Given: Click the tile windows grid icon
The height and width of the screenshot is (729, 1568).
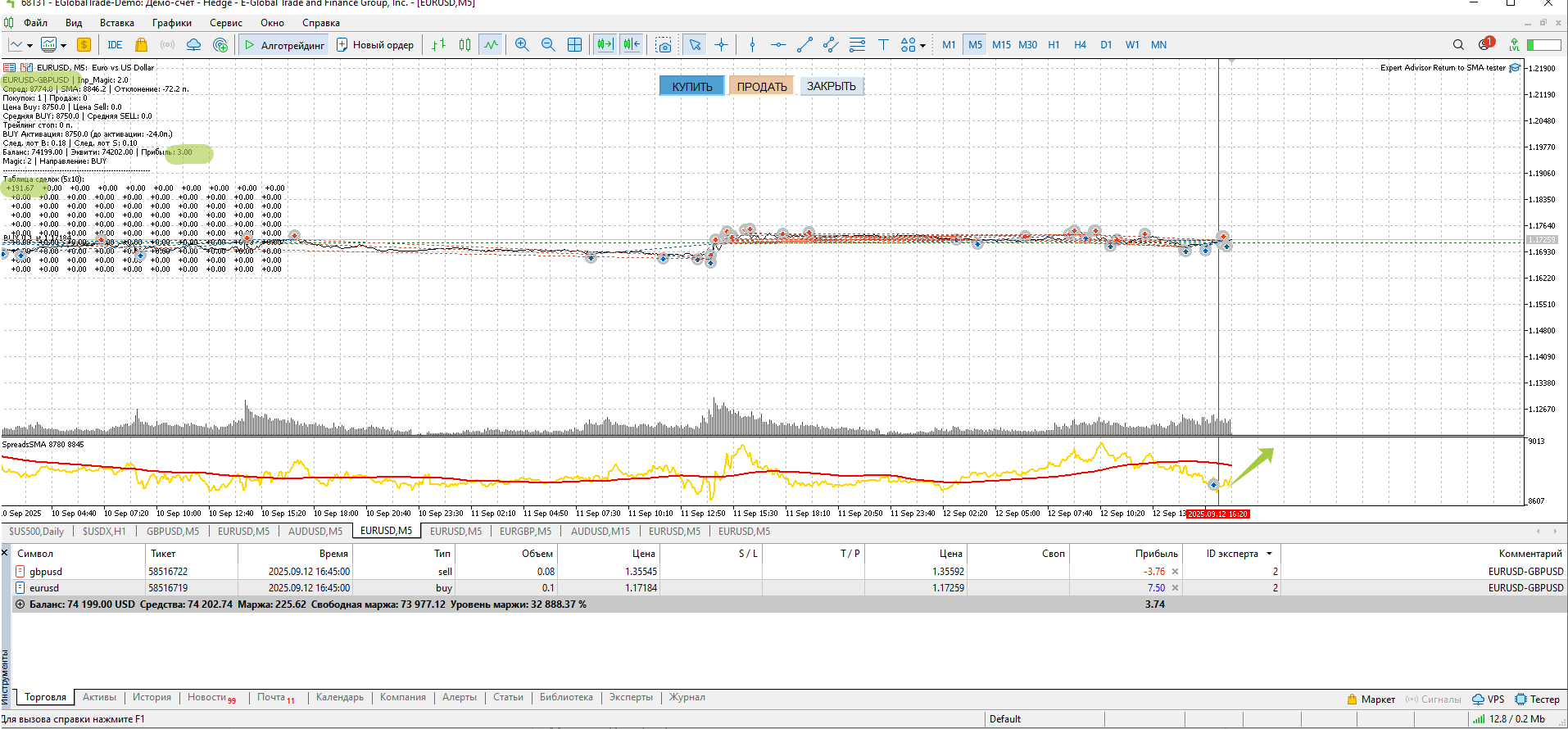Looking at the screenshot, I should 574,45.
